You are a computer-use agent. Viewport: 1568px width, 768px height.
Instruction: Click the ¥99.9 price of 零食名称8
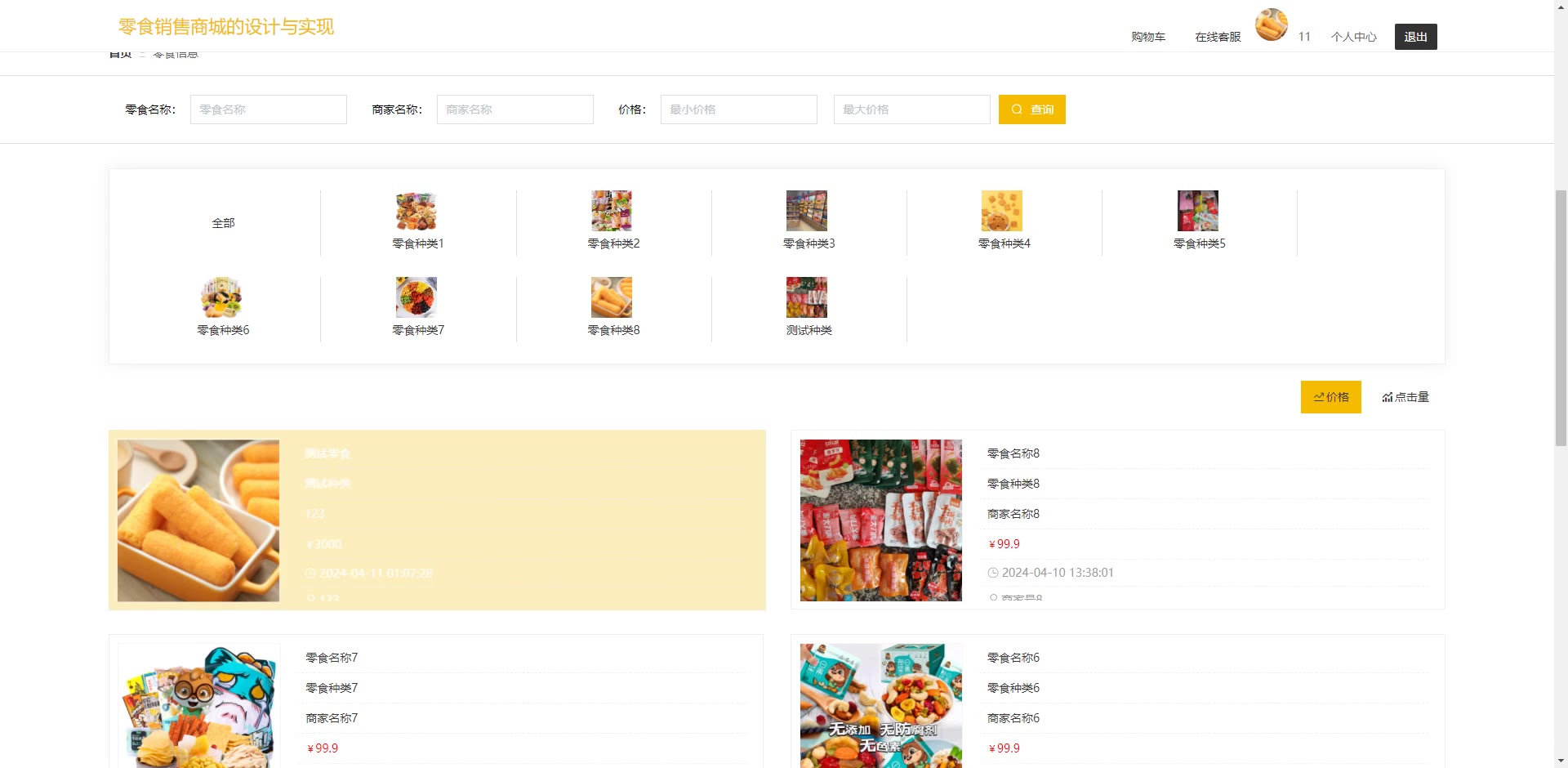1004,544
